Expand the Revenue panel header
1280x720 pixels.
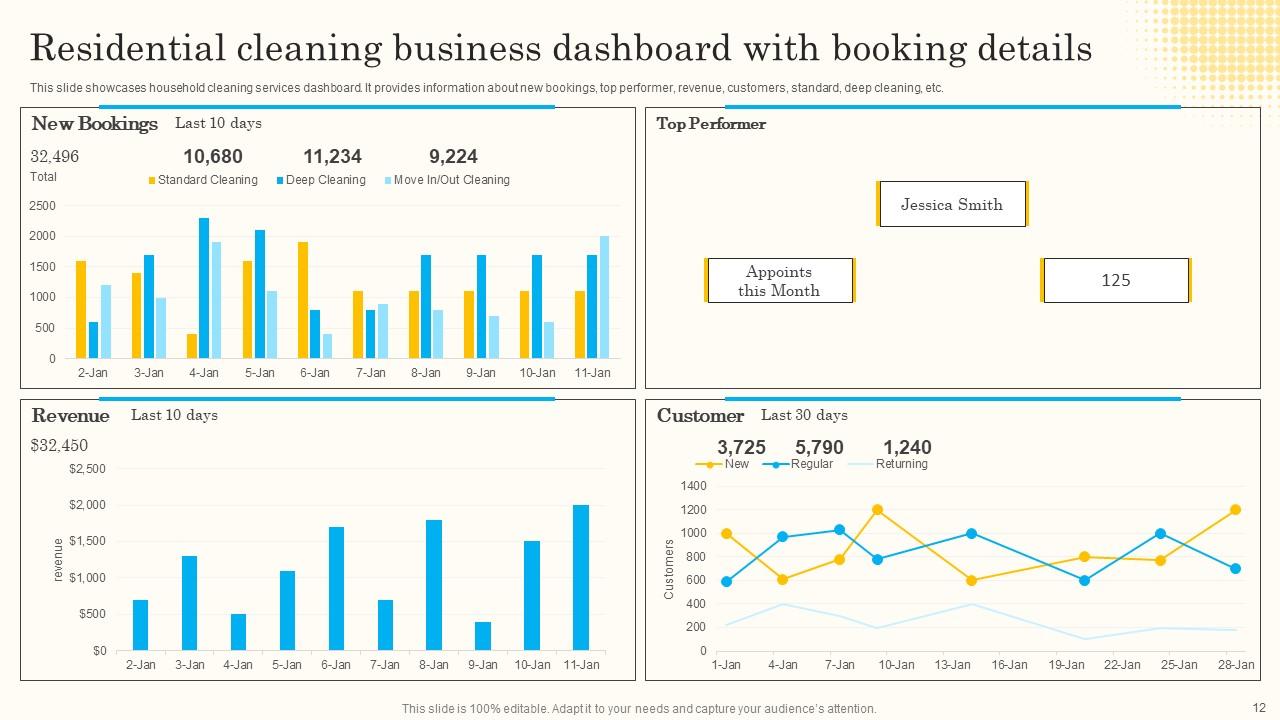[x=70, y=416]
